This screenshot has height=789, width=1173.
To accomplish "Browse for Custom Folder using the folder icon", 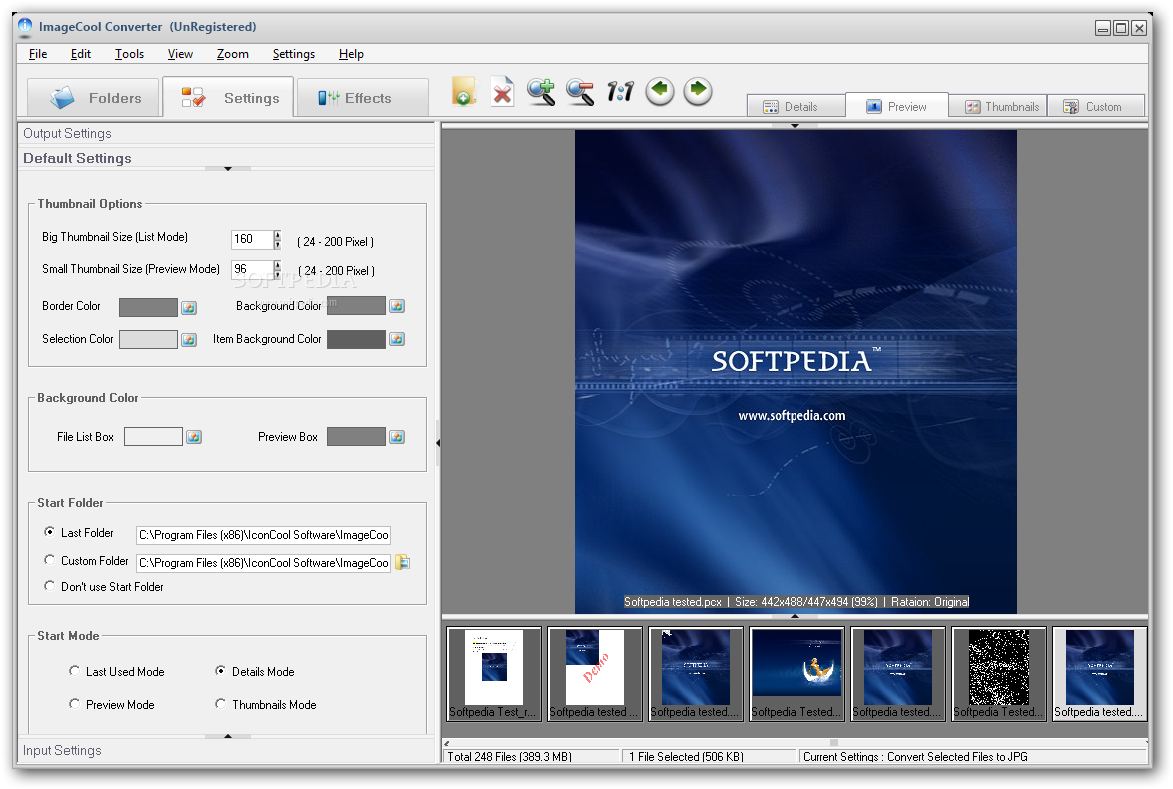I will tap(402, 562).
